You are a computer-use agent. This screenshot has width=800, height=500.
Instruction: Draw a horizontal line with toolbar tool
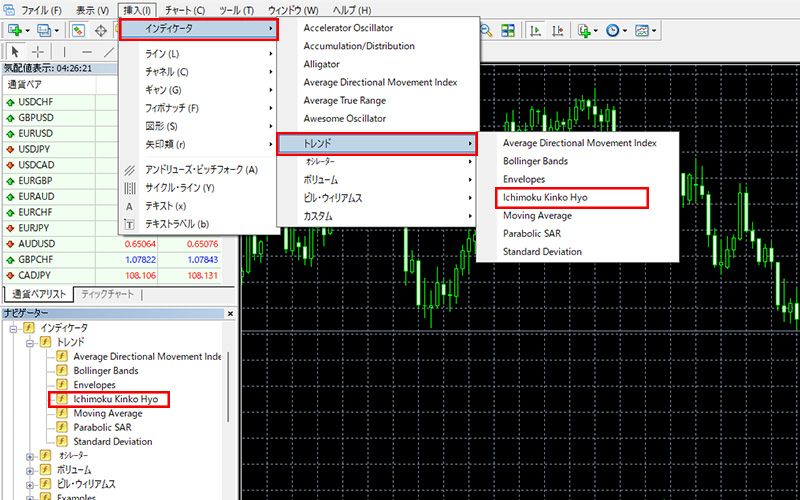pos(85,51)
